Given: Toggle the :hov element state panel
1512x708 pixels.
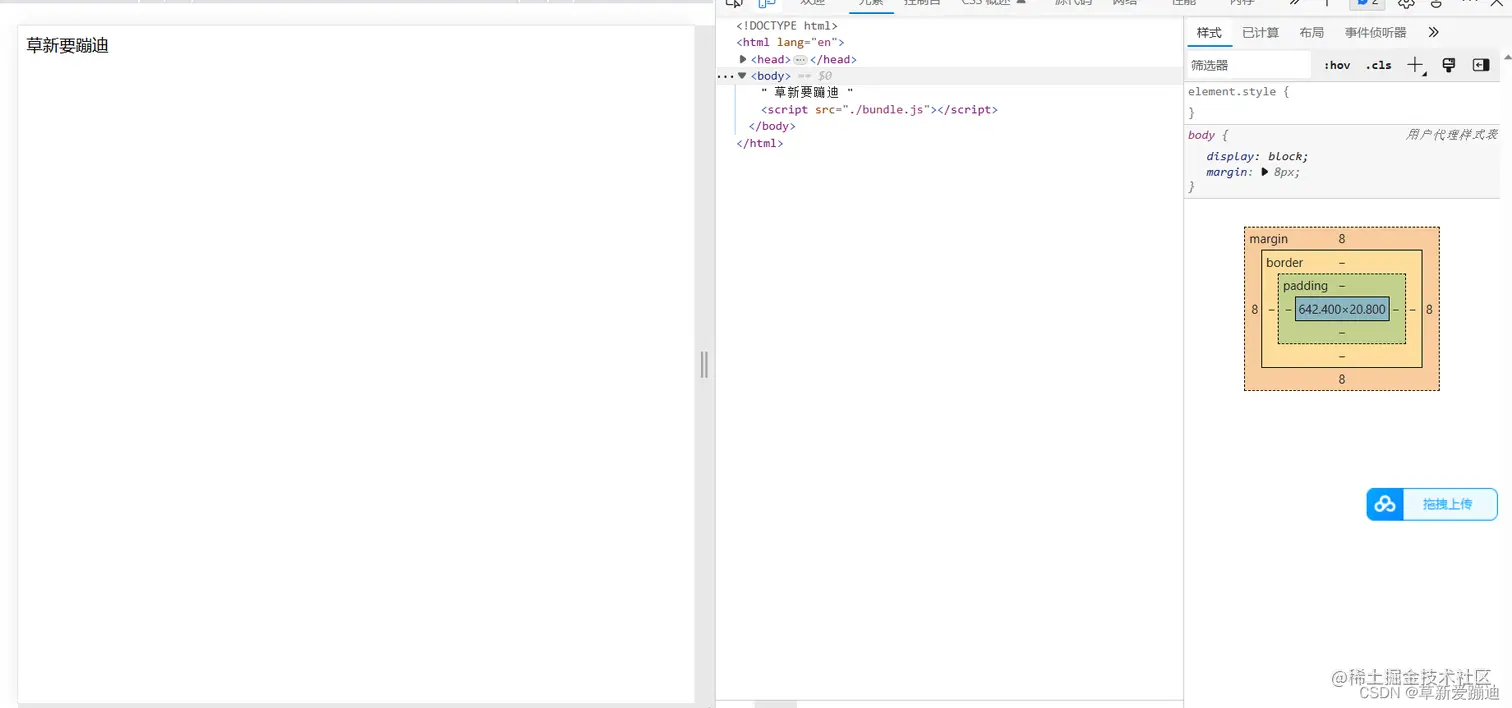Looking at the screenshot, I should pos(1336,65).
